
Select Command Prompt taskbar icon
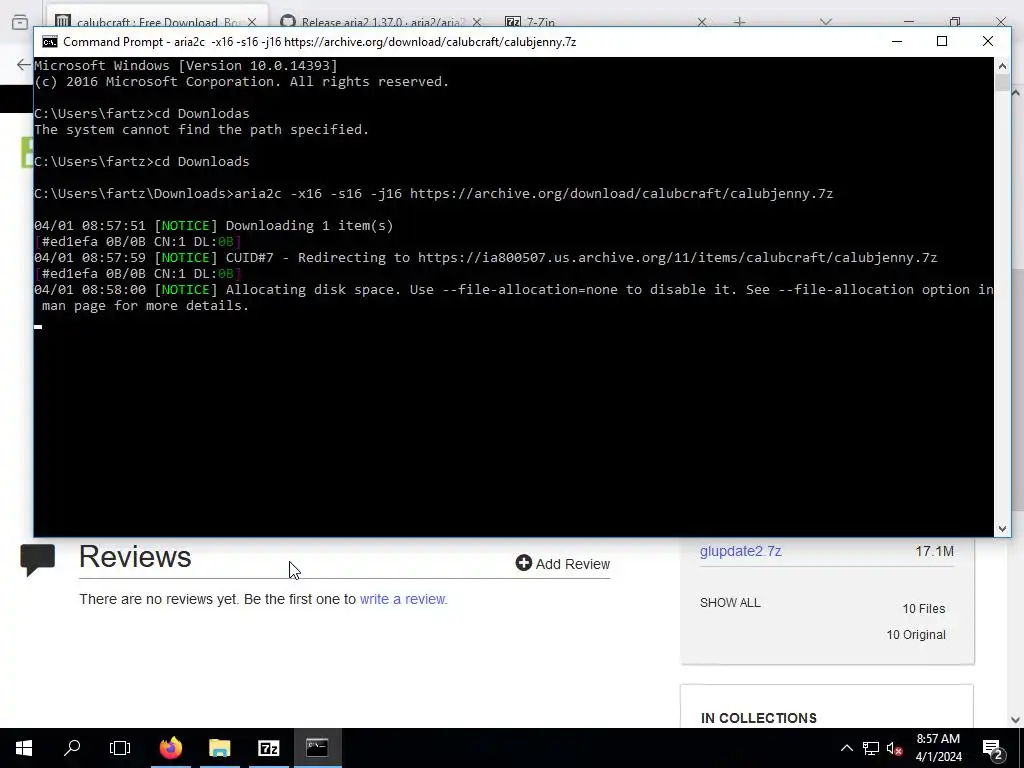coord(317,748)
